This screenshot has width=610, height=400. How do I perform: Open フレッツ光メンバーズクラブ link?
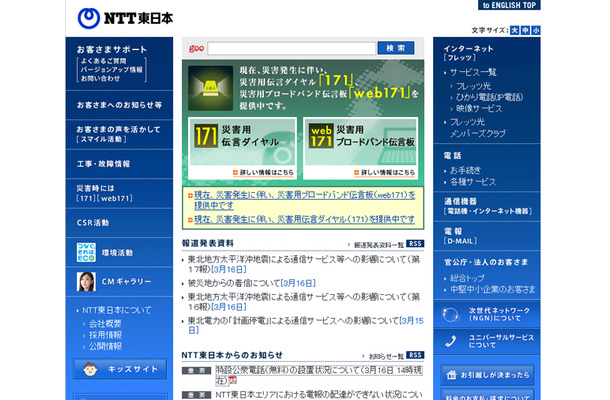477,128
